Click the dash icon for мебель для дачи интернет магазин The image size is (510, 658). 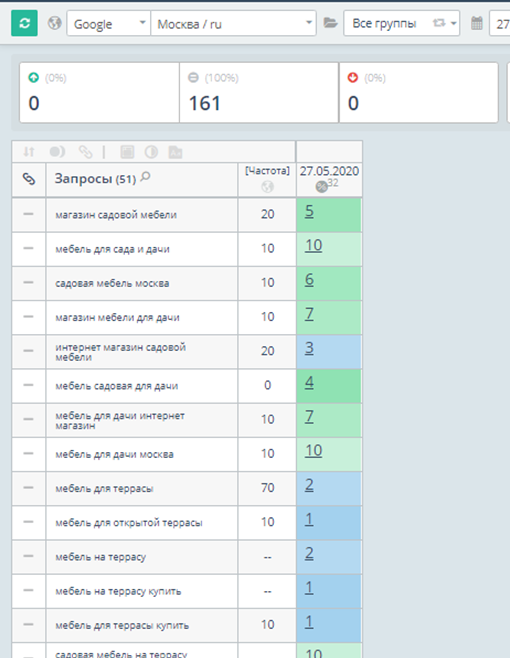[x=28, y=419]
